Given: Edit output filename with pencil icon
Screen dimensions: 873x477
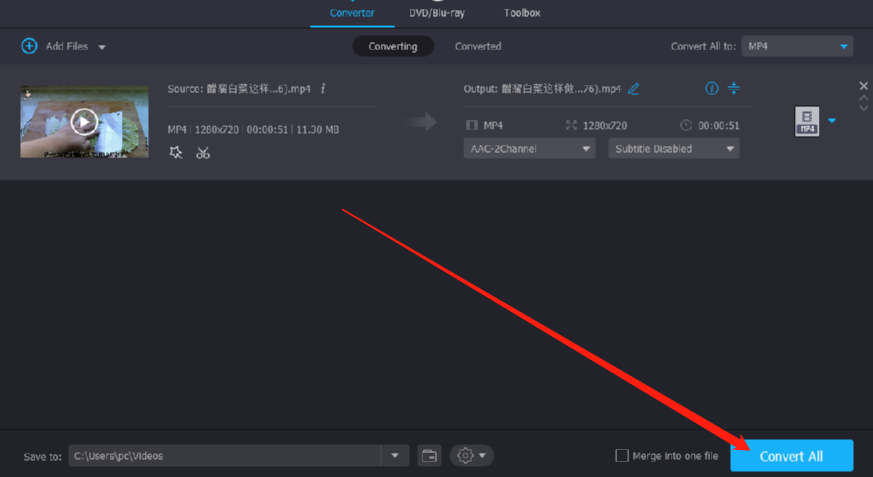Looking at the screenshot, I should coord(633,89).
